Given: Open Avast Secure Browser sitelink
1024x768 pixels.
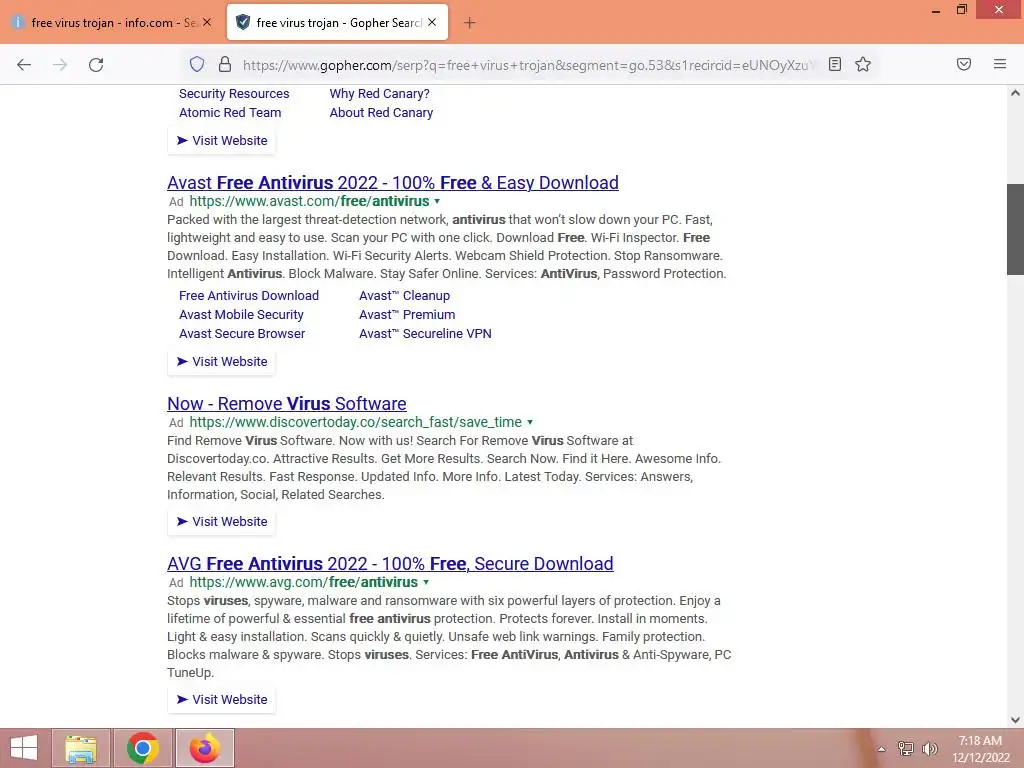Looking at the screenshot, I should click(x=242, y=333).
